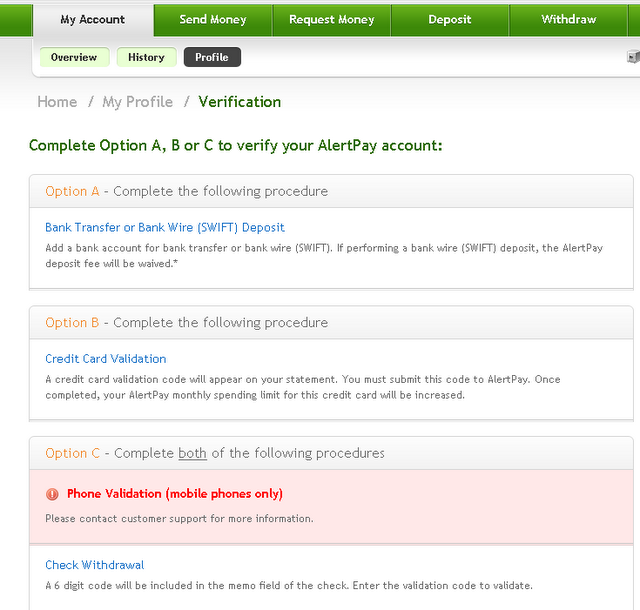Open the History sub-tab
640x610 pixels.
click(x=147, y=57)
